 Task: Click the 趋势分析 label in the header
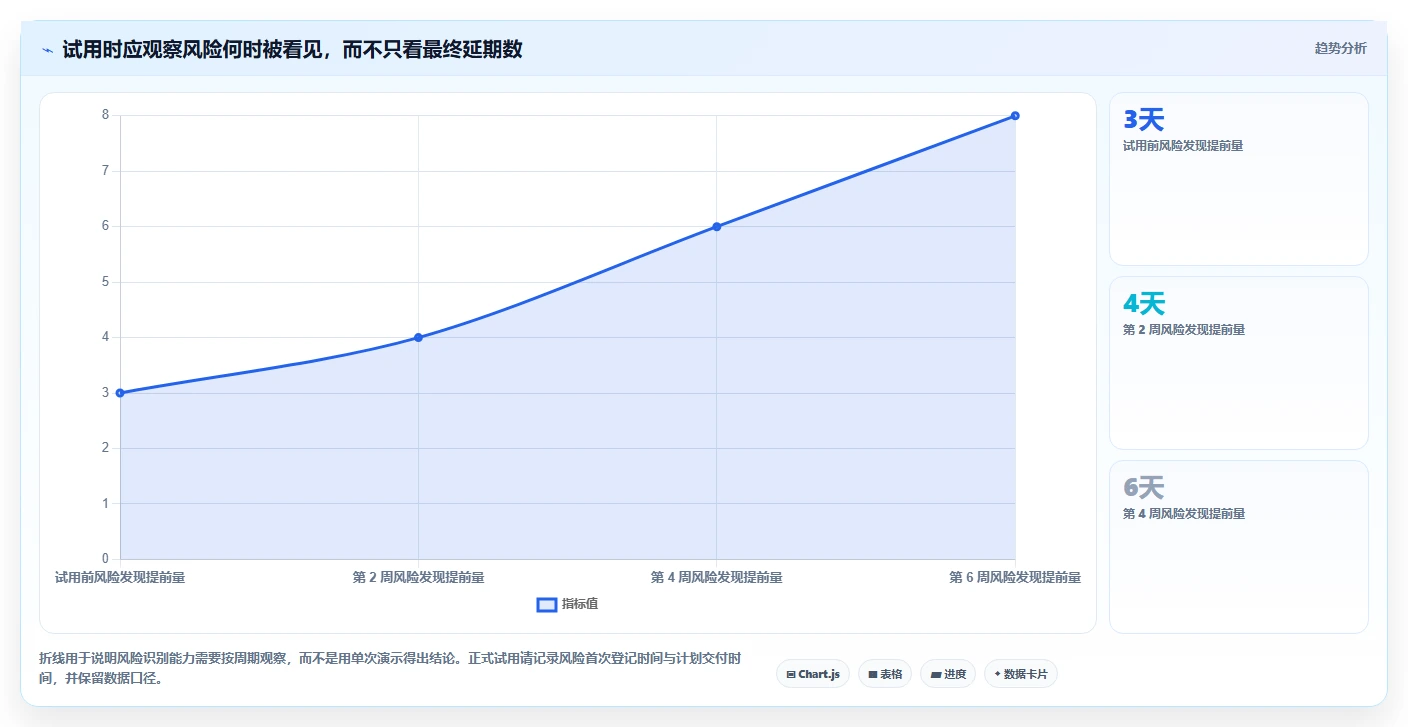click(x=1340, y=48)
